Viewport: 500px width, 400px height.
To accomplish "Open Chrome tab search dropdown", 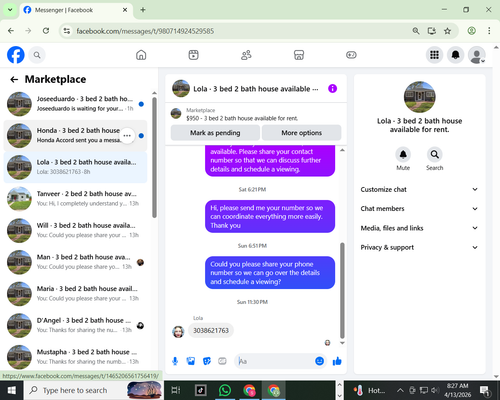I will point(10,10).
